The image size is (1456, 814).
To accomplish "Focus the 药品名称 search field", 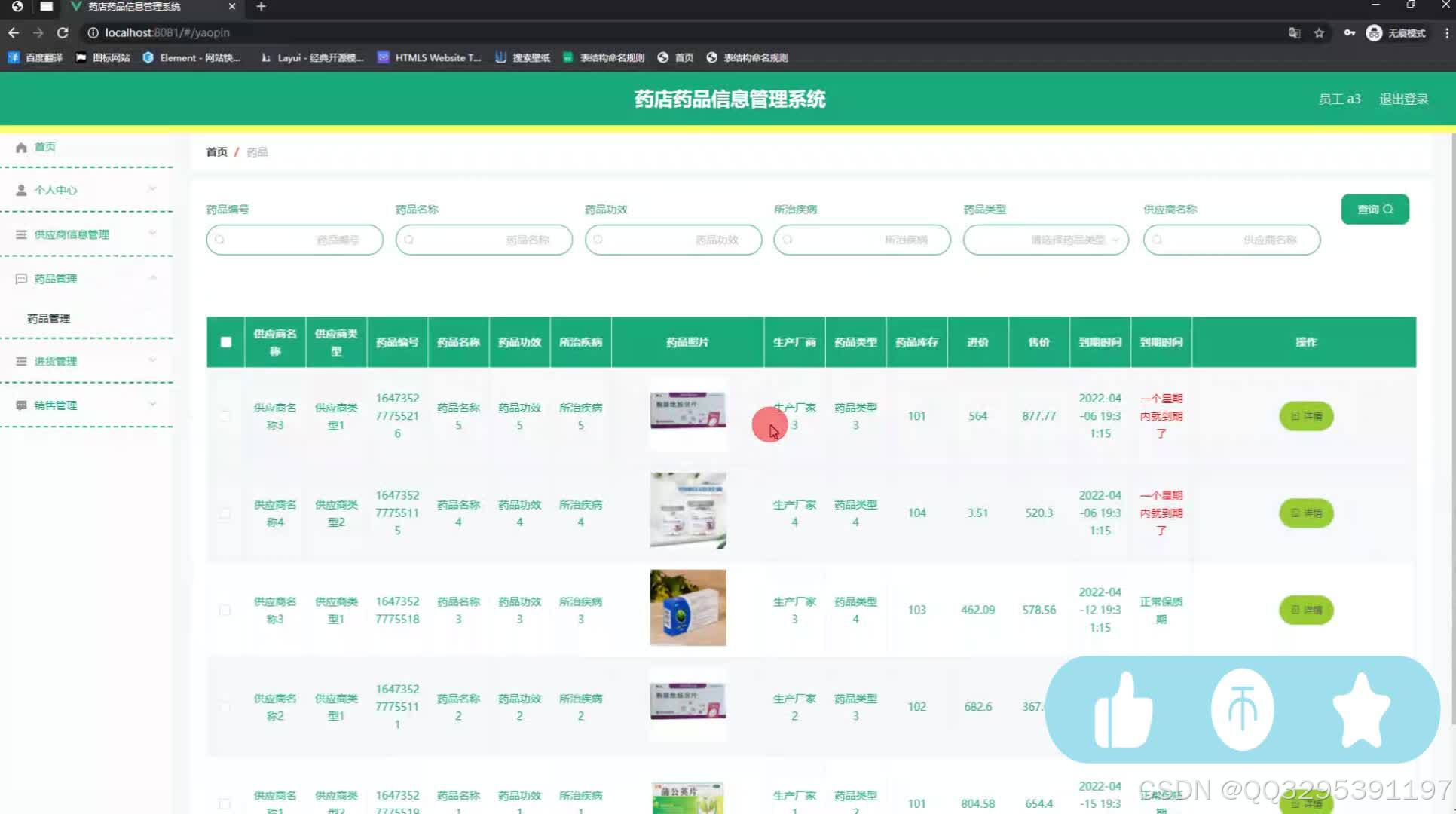I will click(x=484, y=240).
